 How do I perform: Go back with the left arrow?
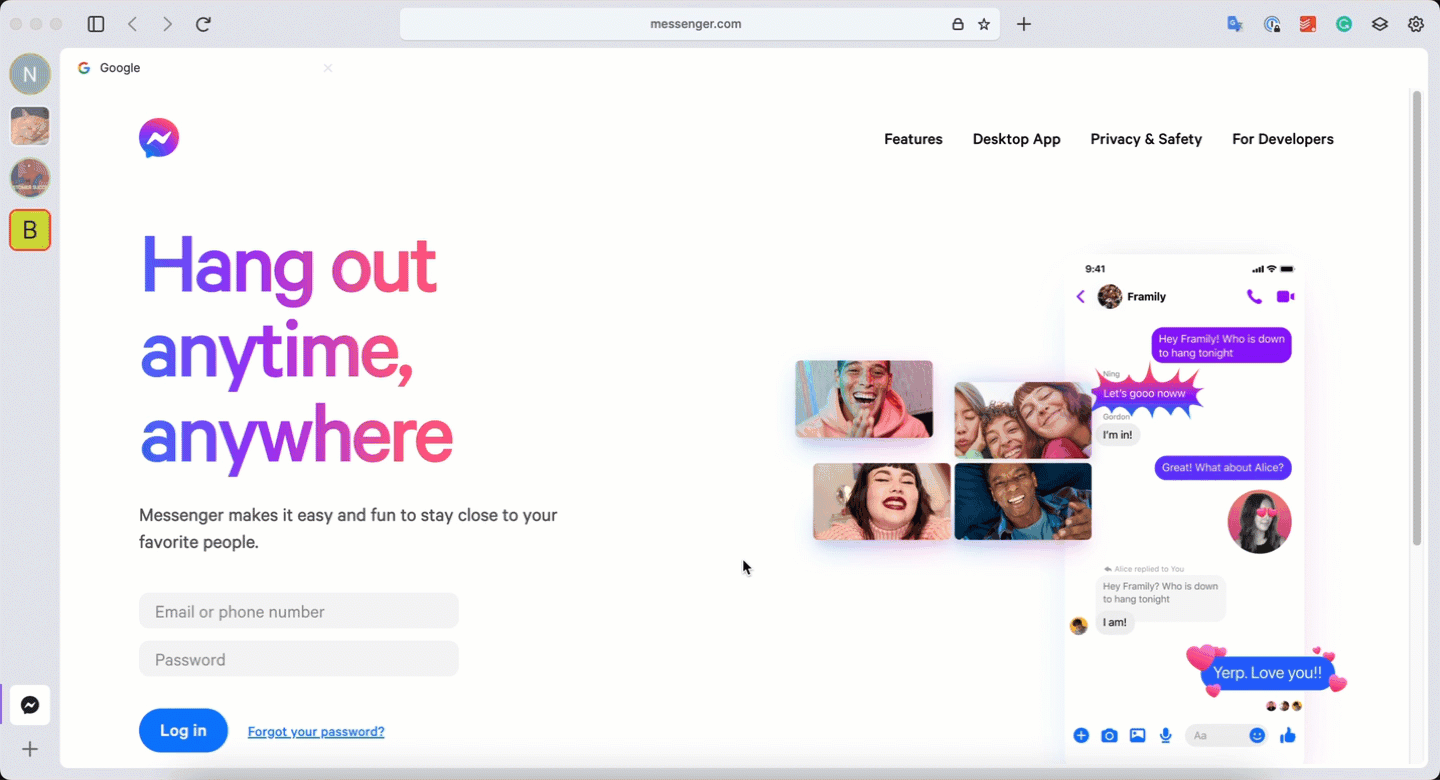pyautogui.click(x=133, y=24)
